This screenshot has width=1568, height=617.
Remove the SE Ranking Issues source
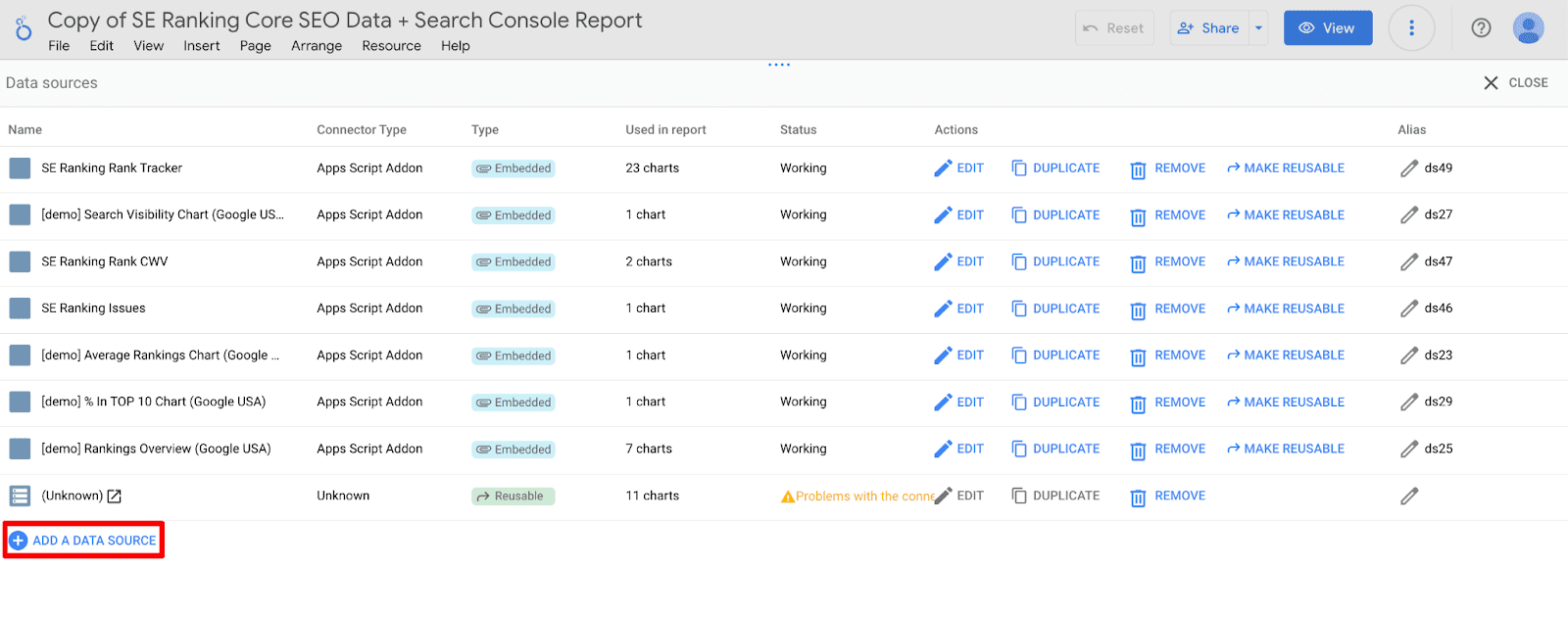point(1168,308)
